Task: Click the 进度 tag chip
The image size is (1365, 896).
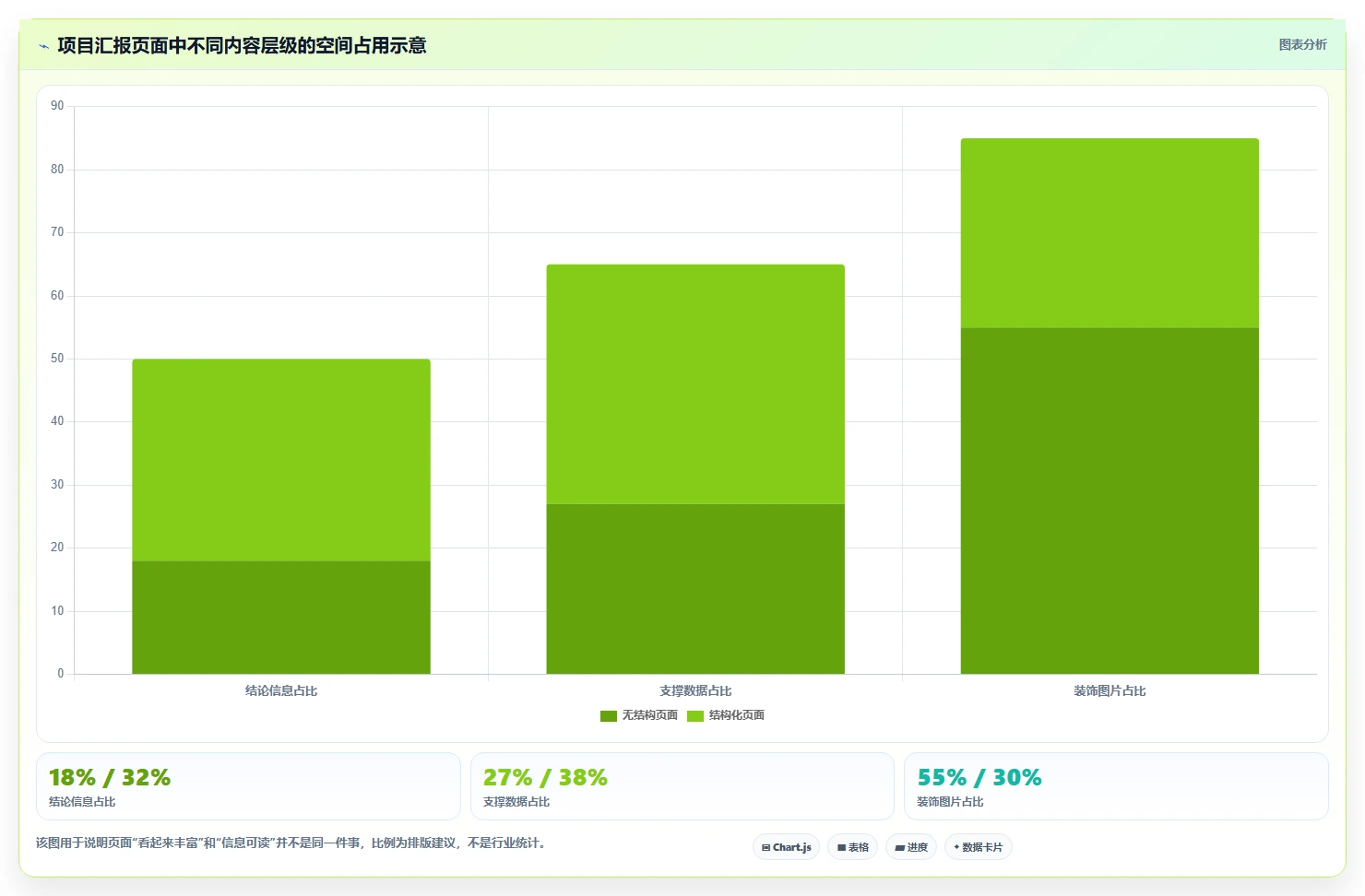Action: click(911, 847)
